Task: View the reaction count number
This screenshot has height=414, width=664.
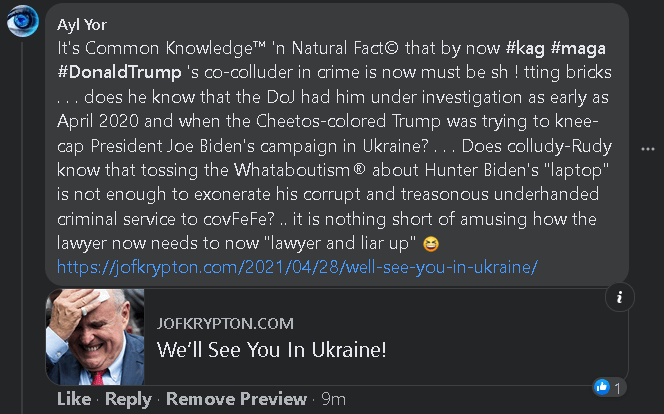Action: (620, 386)
